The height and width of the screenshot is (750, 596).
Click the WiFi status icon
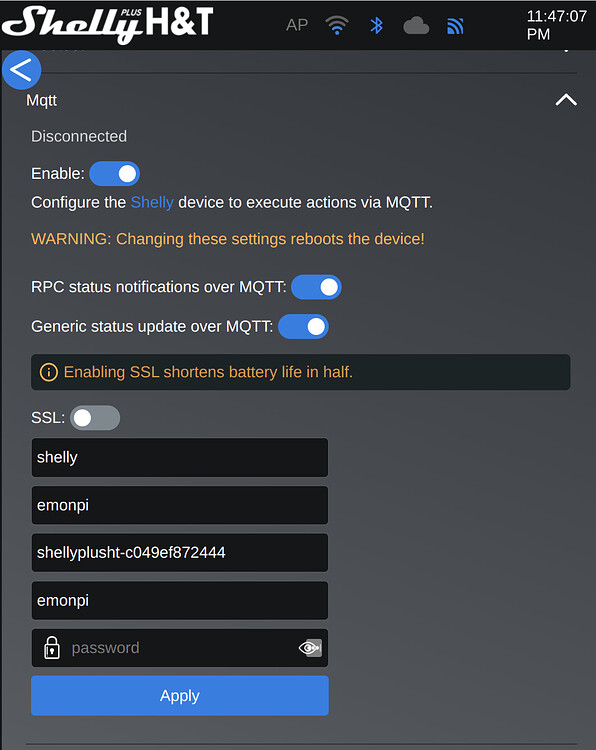(337, 25)
